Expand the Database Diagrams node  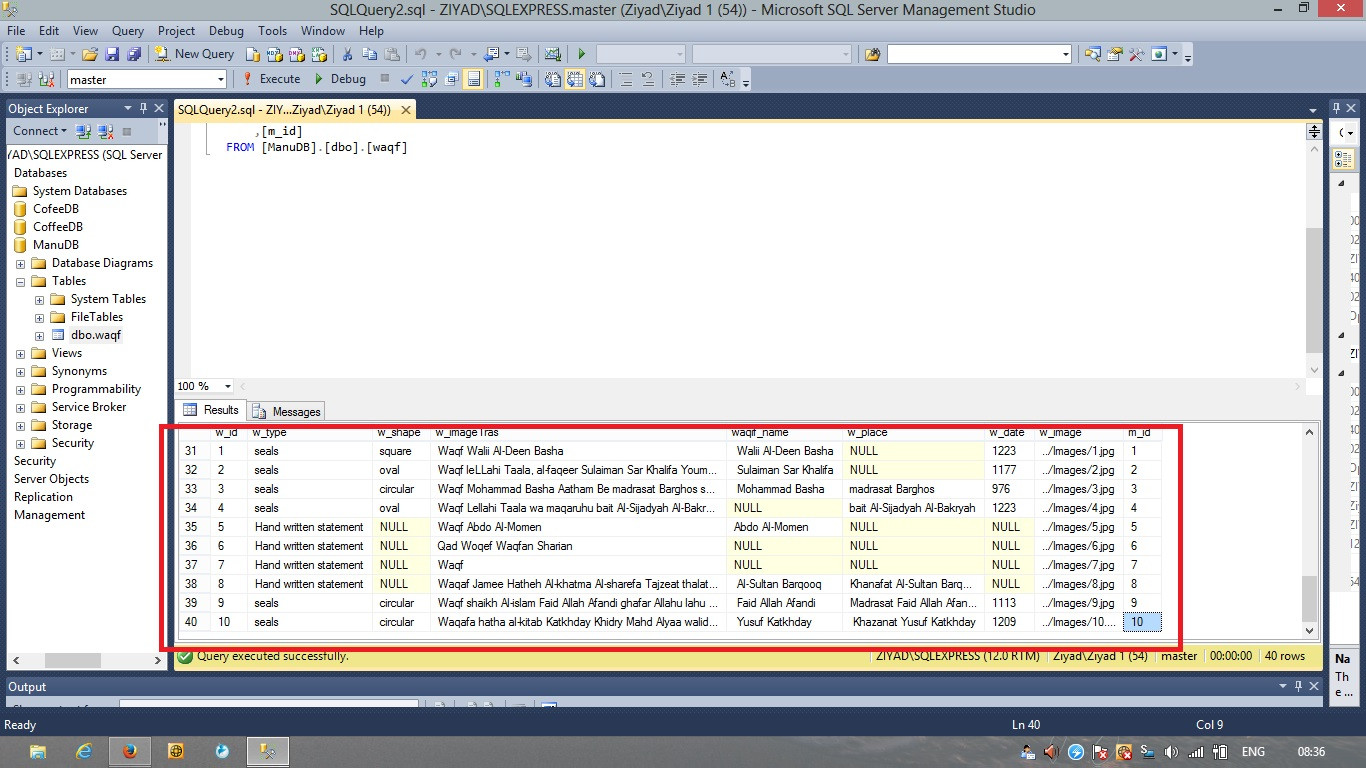20,264
